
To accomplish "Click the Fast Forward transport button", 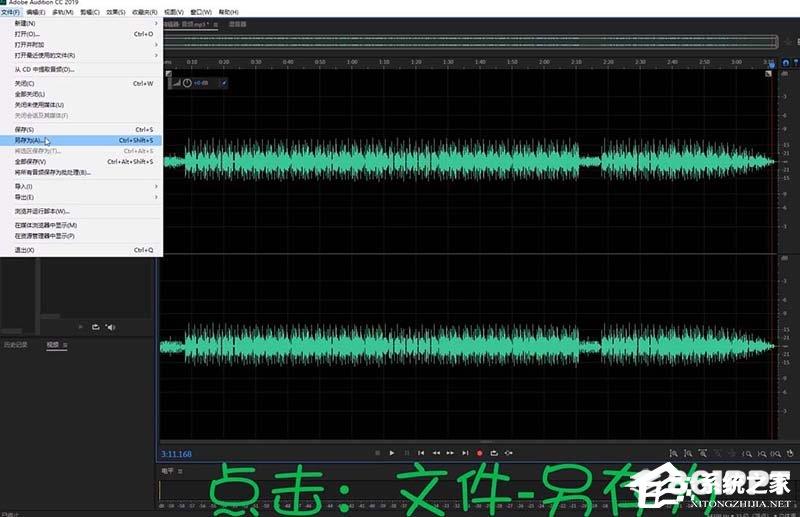I will pos(450,453).
